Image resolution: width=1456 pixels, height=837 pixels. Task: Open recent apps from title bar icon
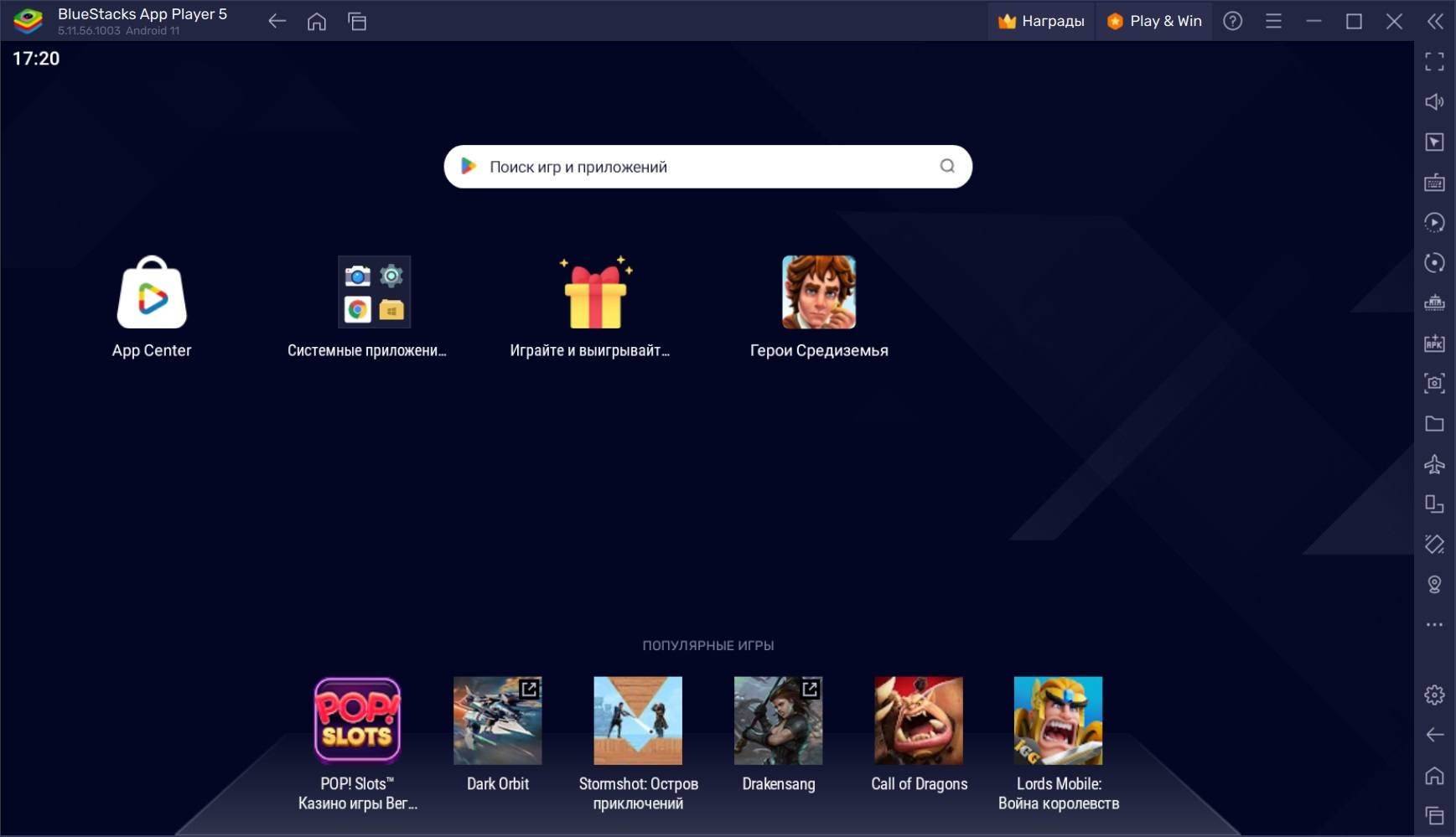[357, 21]
